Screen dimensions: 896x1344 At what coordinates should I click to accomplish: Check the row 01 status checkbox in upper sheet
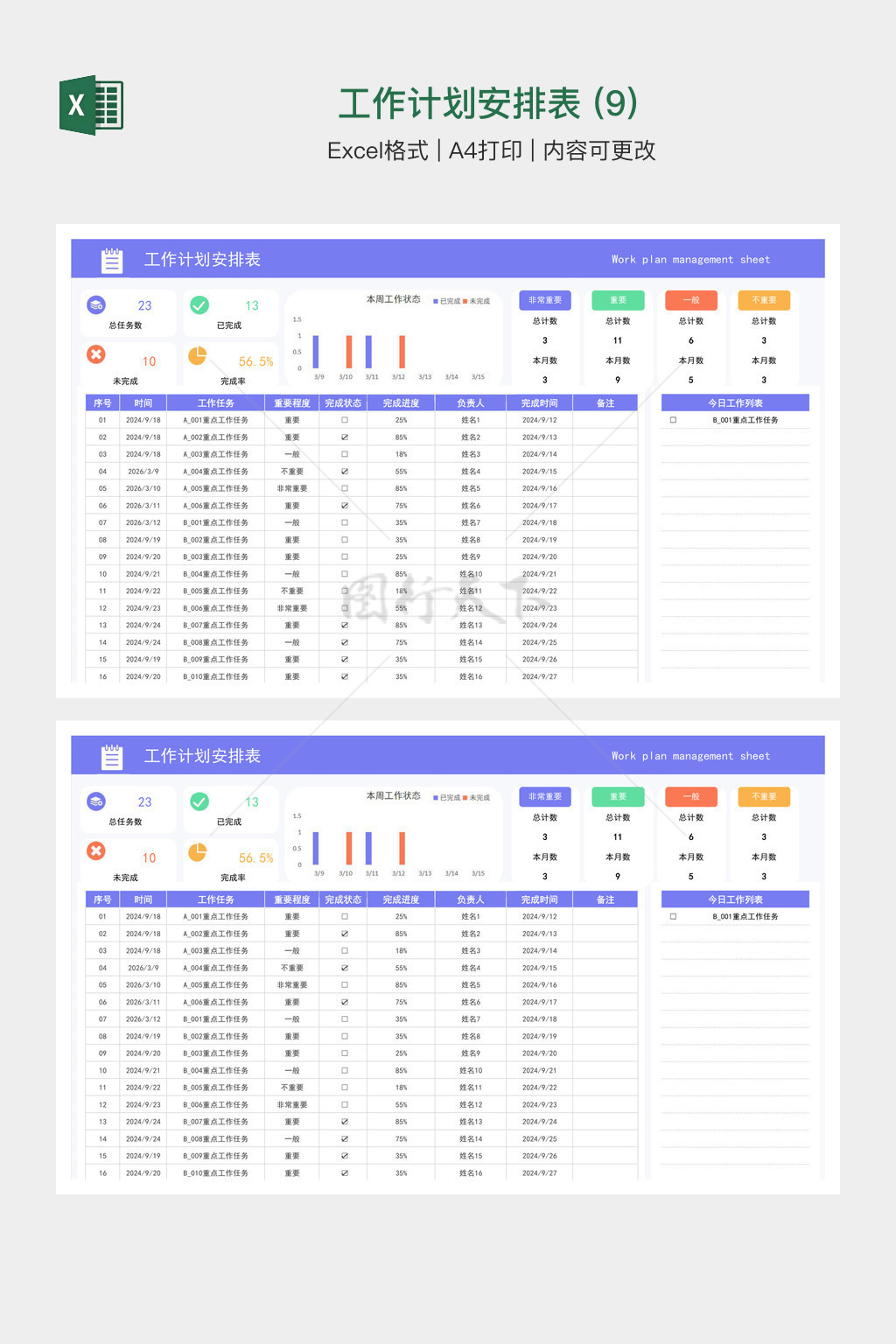pos(345,420)
